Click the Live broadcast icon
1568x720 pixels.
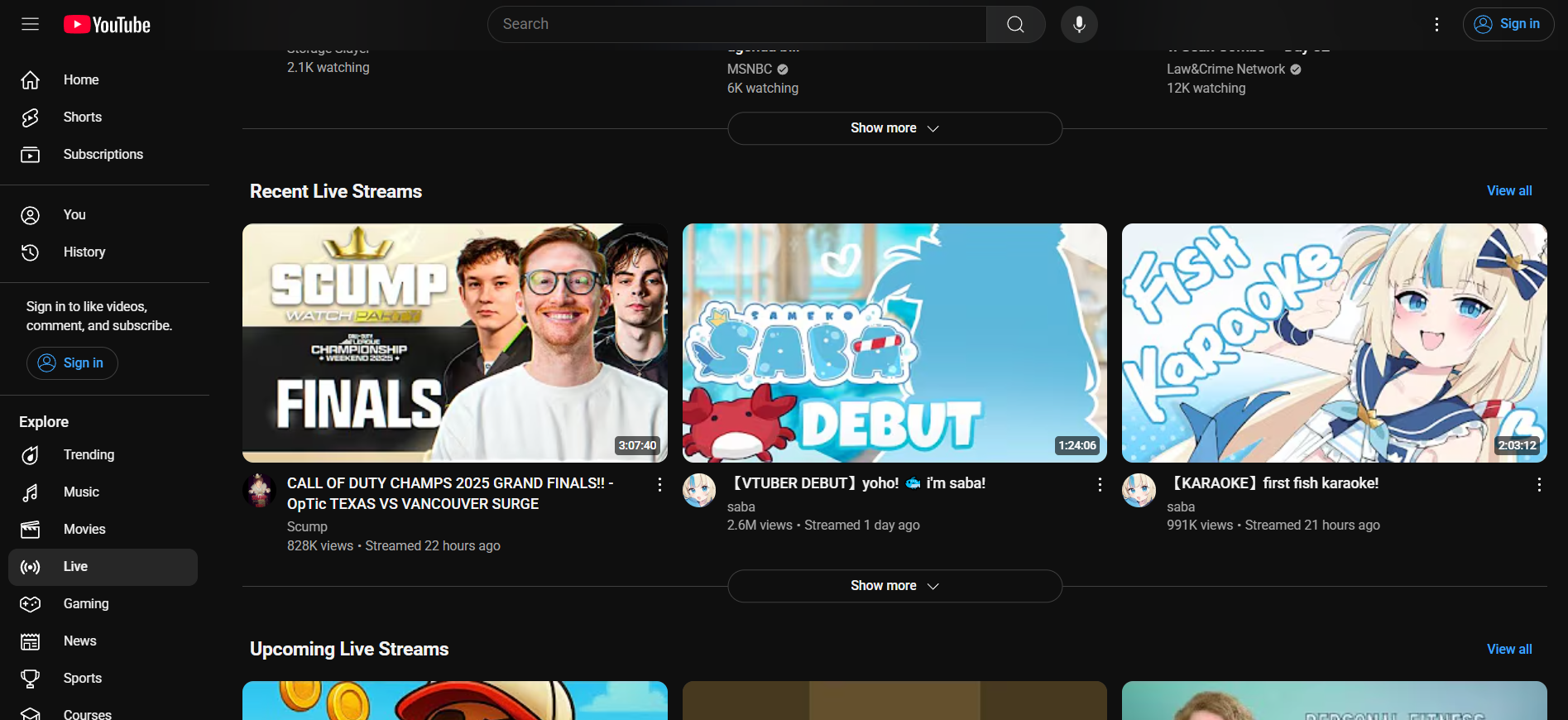[x=31, y=567]
